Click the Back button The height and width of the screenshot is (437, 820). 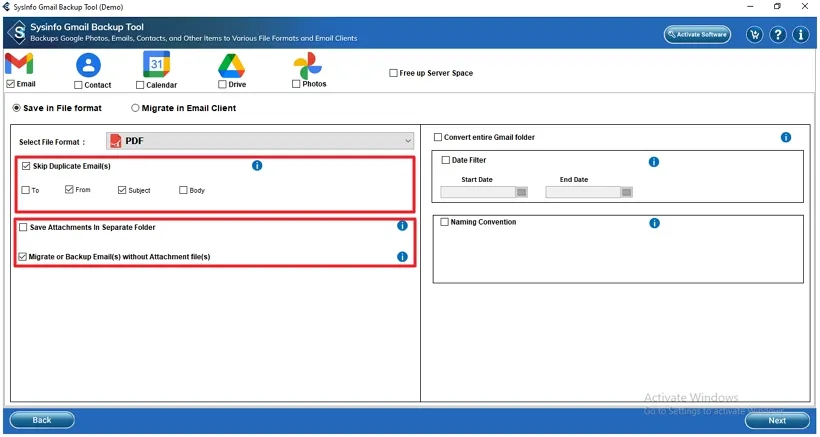point(42,420)
